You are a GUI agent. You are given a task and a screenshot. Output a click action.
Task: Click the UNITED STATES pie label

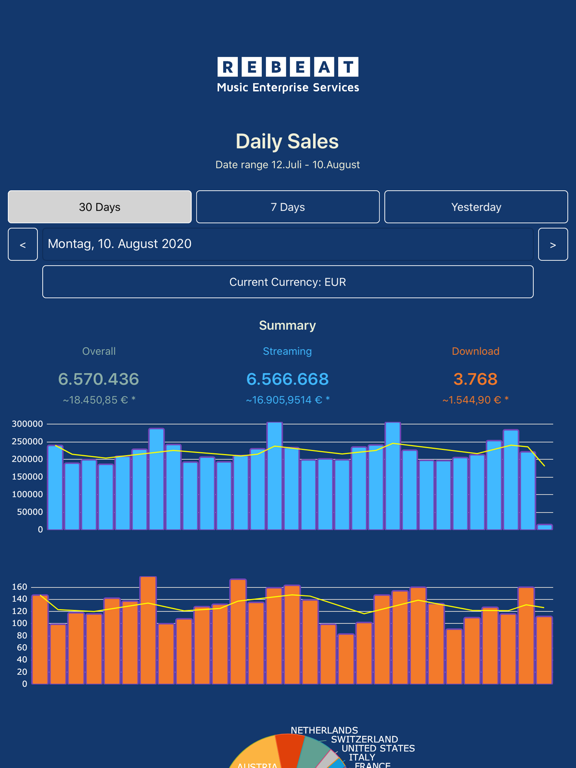coord(378,748)
